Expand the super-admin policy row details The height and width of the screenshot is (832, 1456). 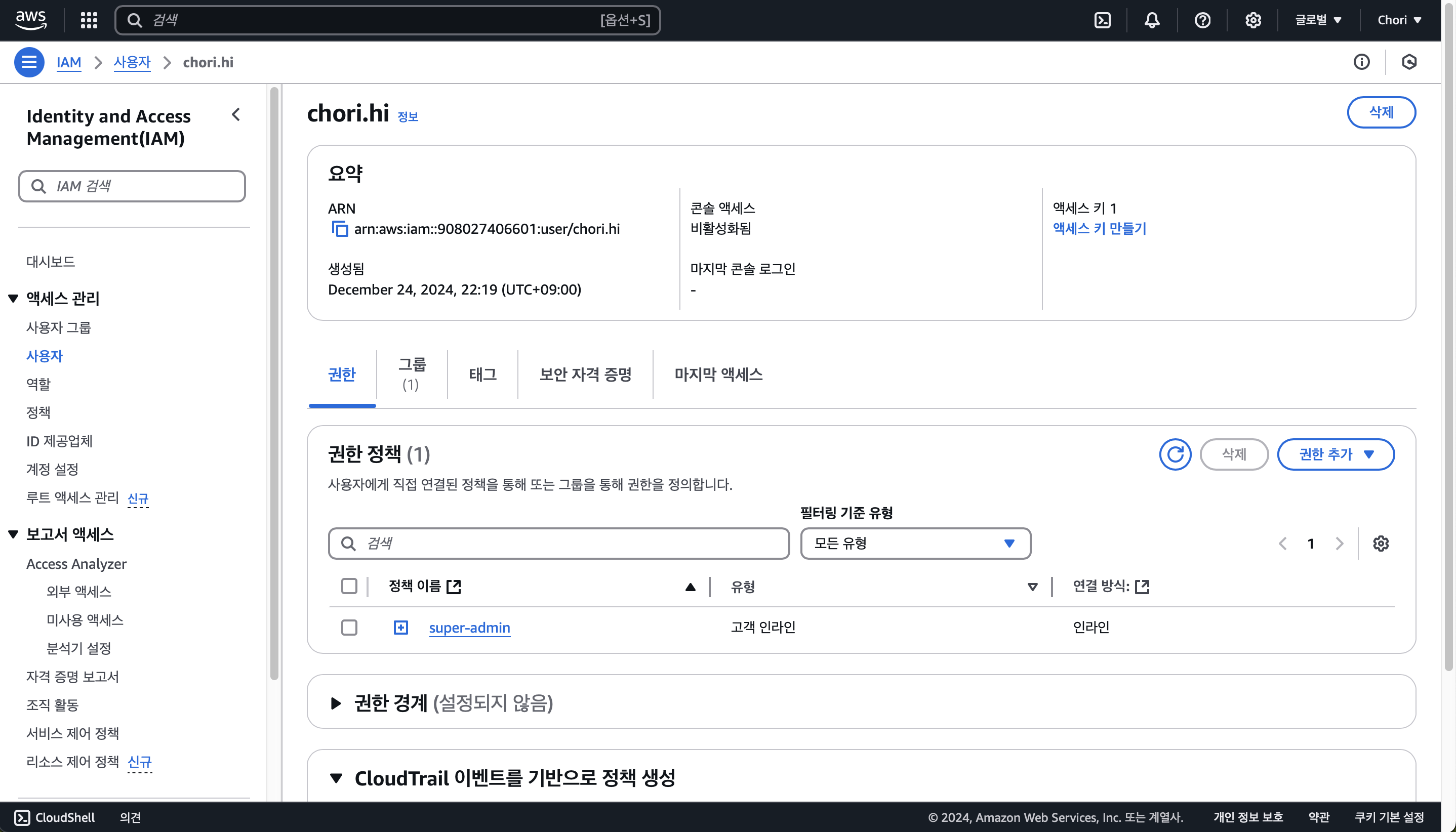click(x=401, y=628)
